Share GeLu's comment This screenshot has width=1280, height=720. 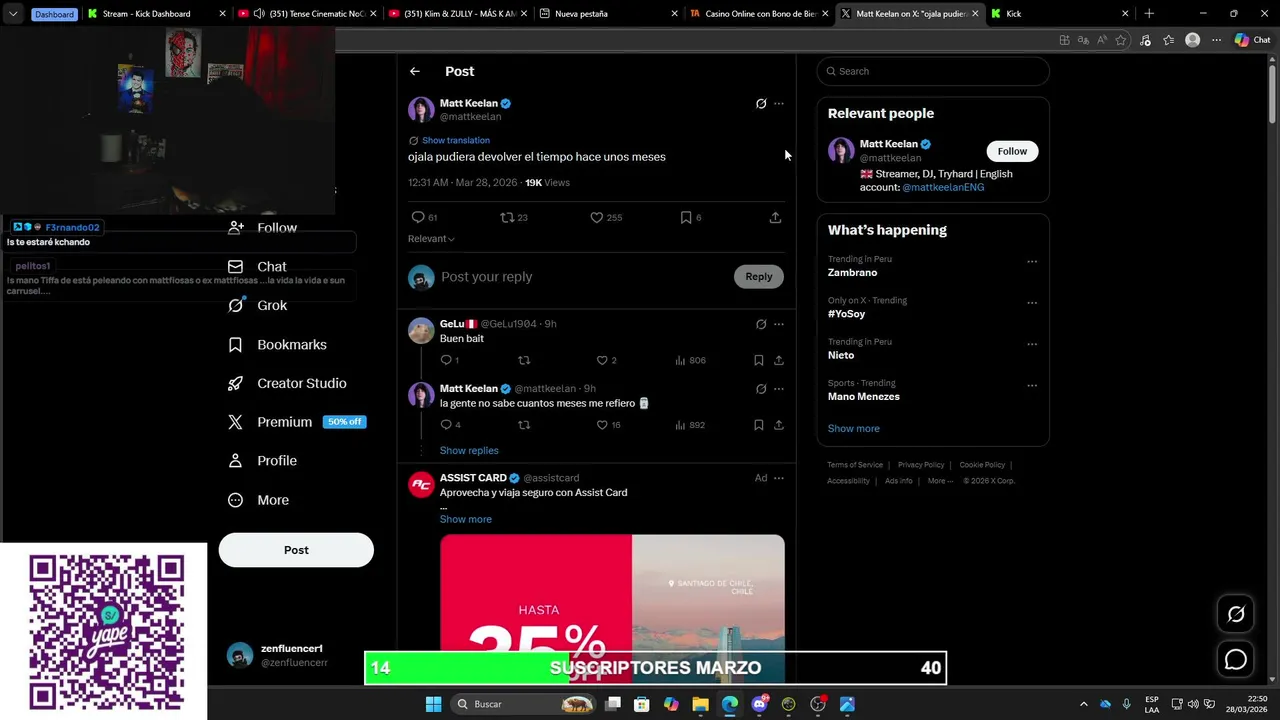pyautogui.click(x=779, y=360)
